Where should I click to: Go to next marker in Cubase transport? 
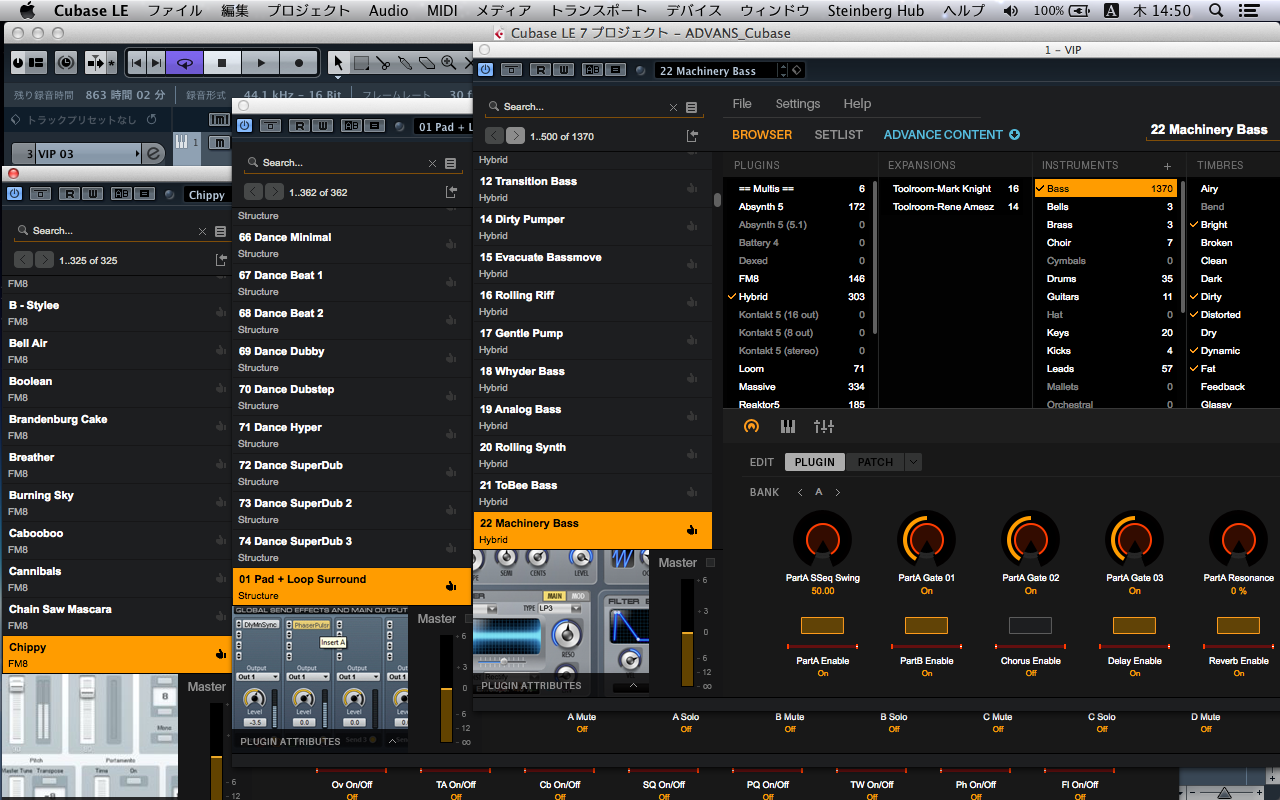pos(156,62)
